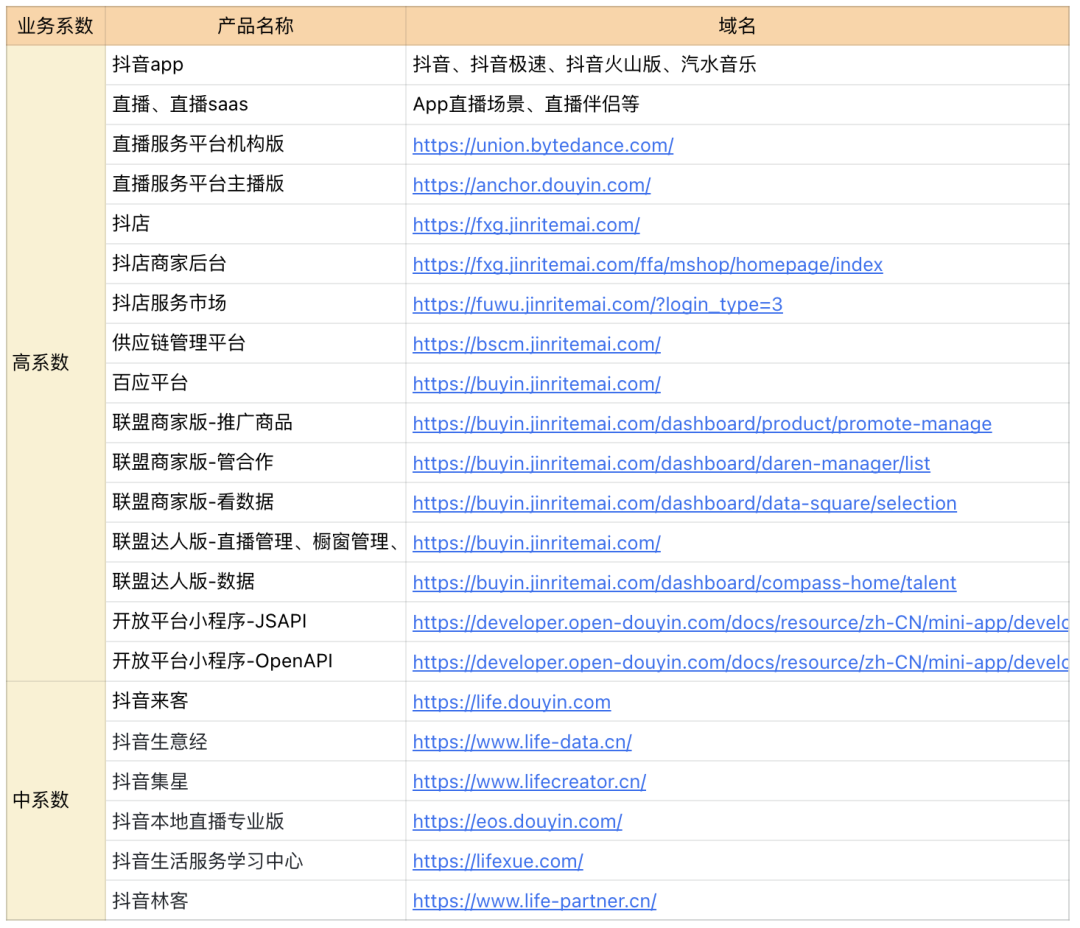Select the 抖音app product cell
Image resolution: width=1080 pixels, height=928 pixels.
(256, 65)
